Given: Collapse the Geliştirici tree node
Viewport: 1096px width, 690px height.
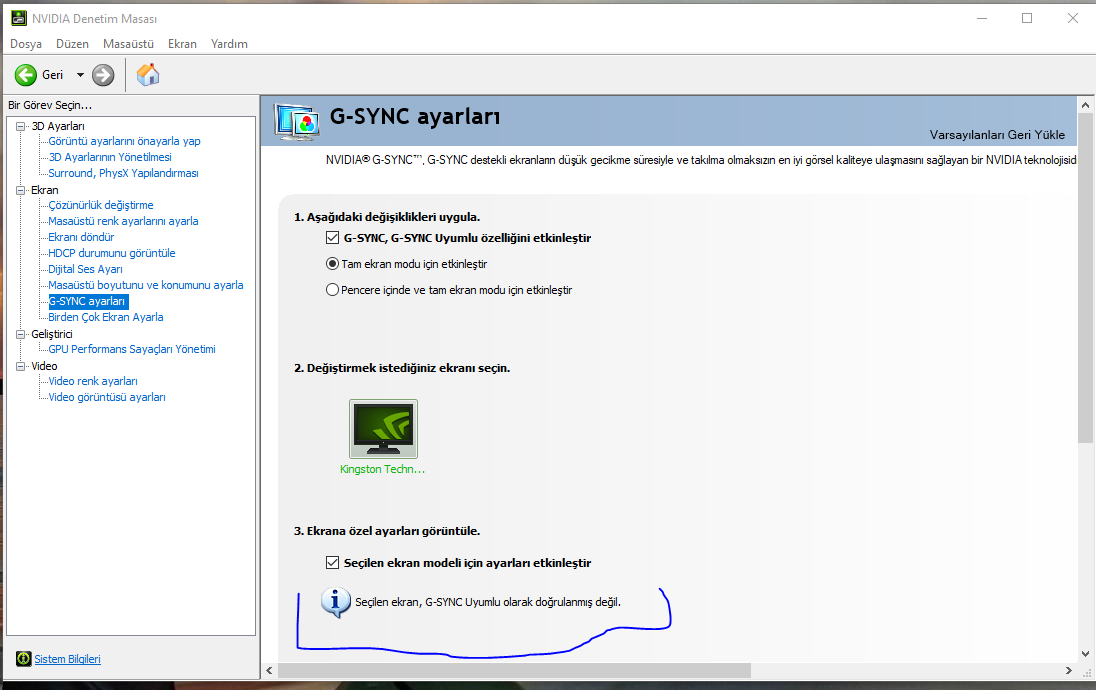Looking at the screenshot, I should (x=20, y=334).
